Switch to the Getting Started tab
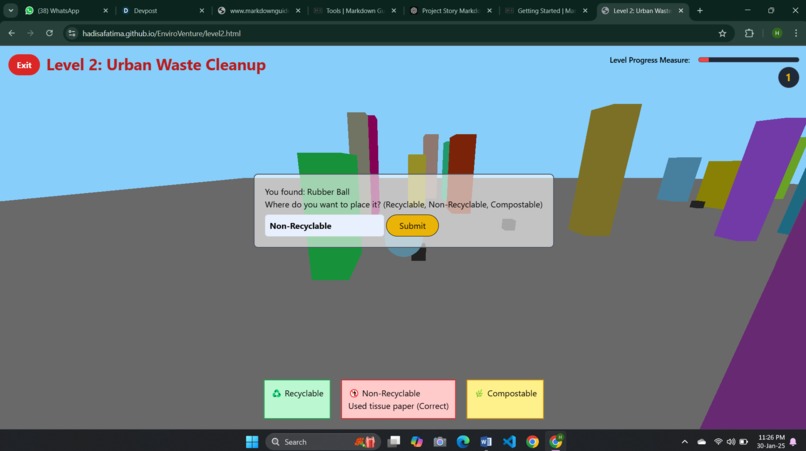 546,10
